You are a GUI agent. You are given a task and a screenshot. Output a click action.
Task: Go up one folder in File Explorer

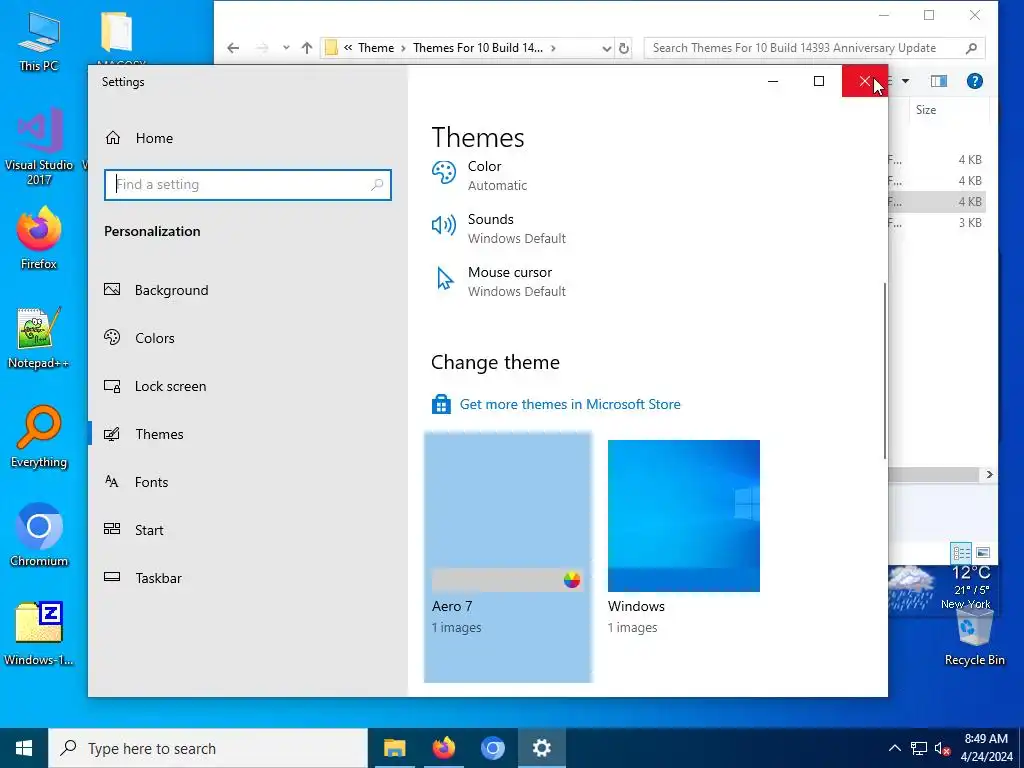tap(307, 48)
